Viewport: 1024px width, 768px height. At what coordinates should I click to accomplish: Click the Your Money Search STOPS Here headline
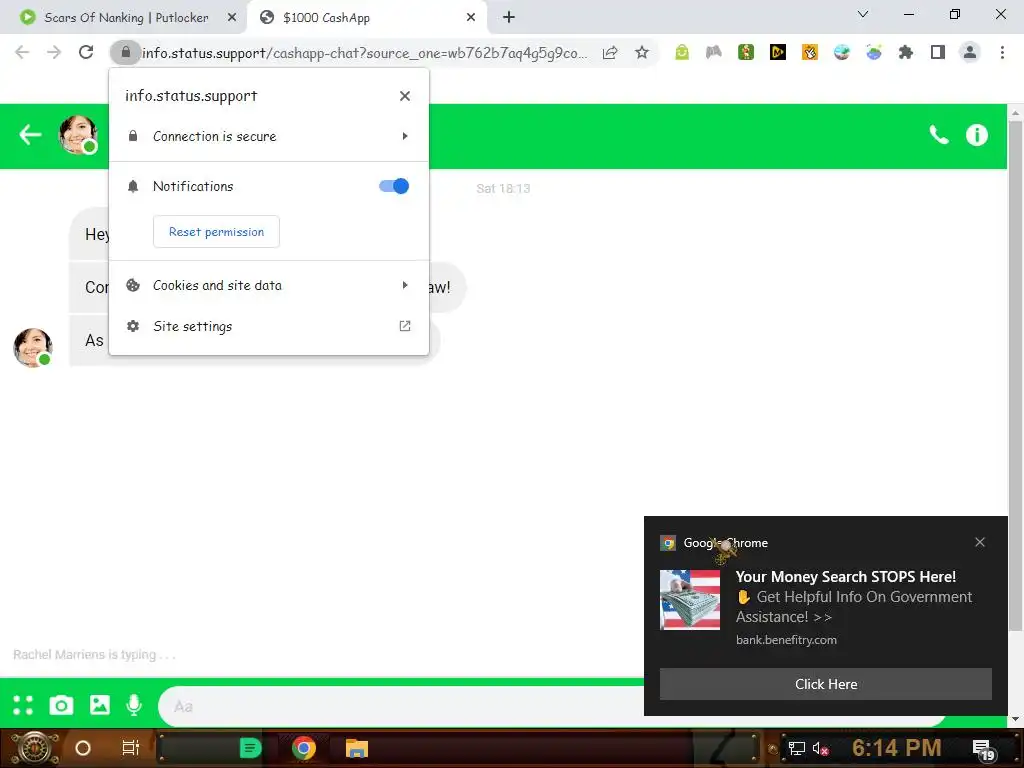[x=846, y=577]
